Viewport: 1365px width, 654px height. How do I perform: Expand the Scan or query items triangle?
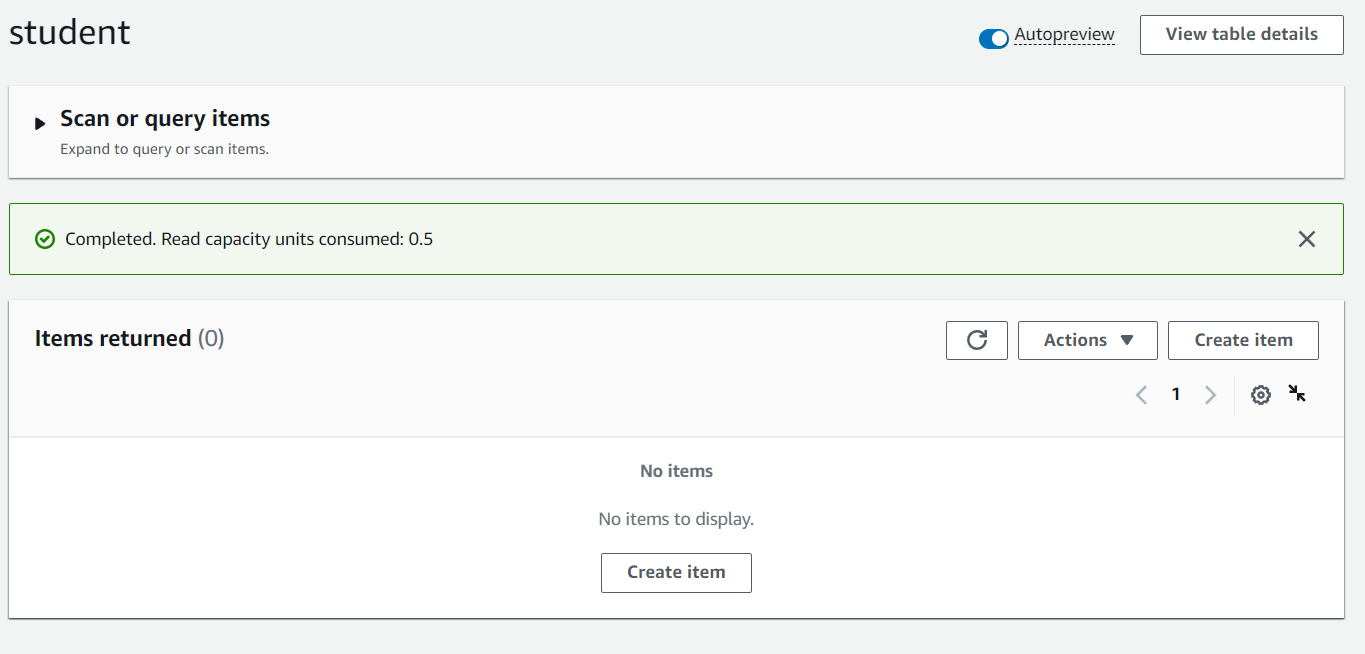pyautogui.click(x=40, y=124)
